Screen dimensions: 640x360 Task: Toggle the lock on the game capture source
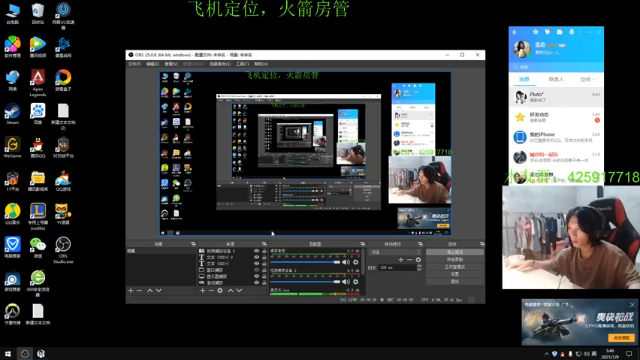(264, 282)
